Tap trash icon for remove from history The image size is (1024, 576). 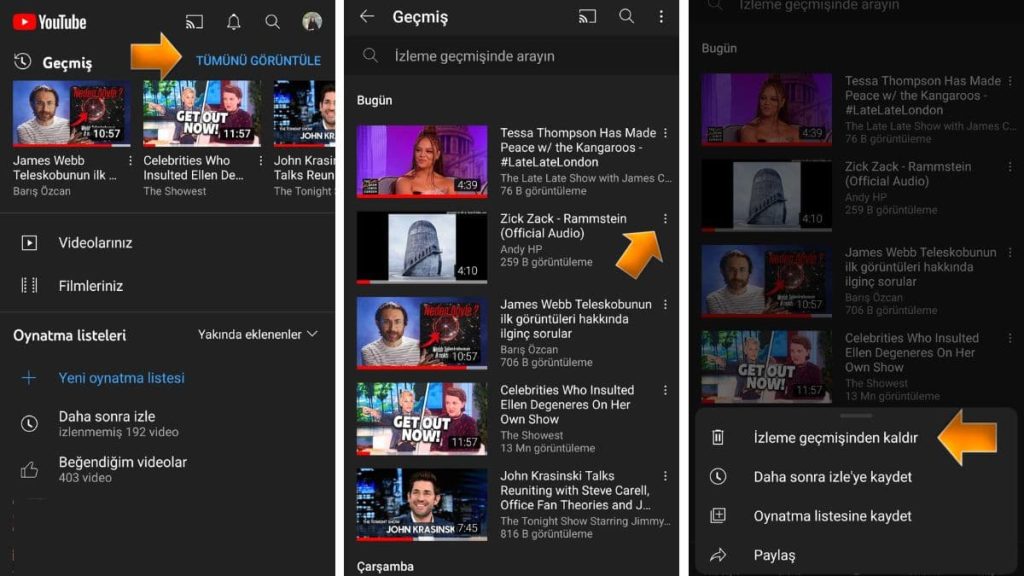point(718,437)
